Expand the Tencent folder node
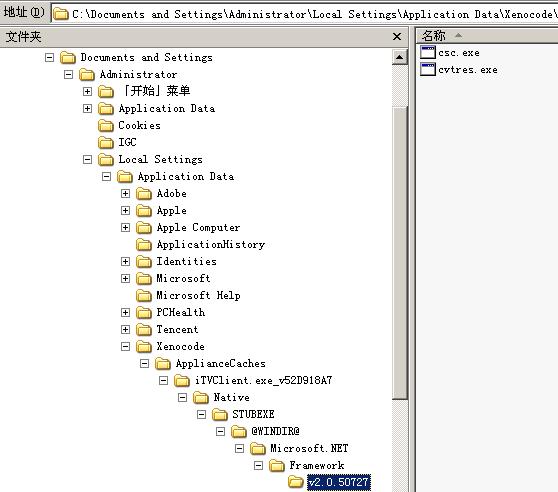The height and width of the screenshot is (492, 558). point(125,329)
